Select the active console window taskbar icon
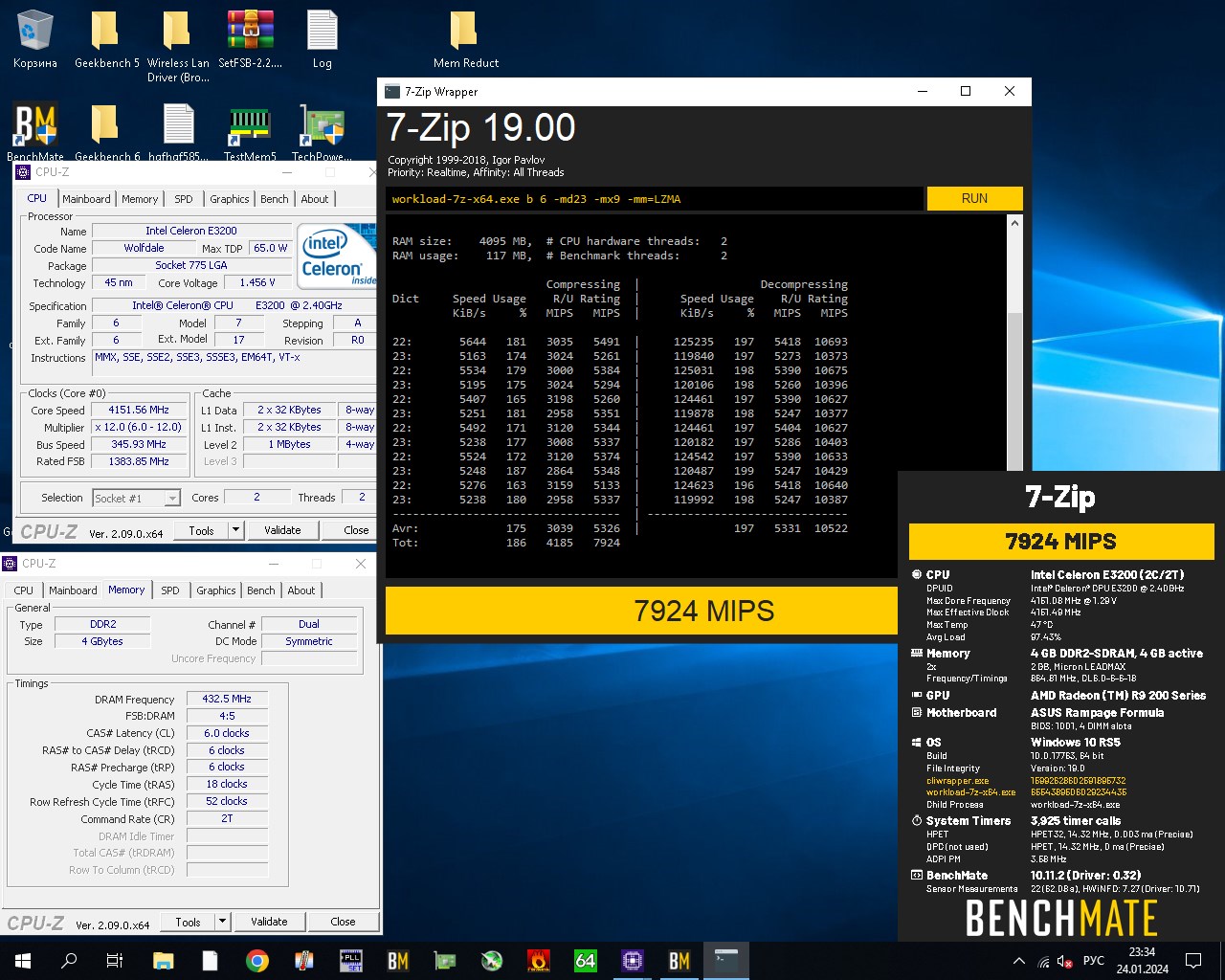Viewport: 1225px width, 980px height. tap(726, 961)
